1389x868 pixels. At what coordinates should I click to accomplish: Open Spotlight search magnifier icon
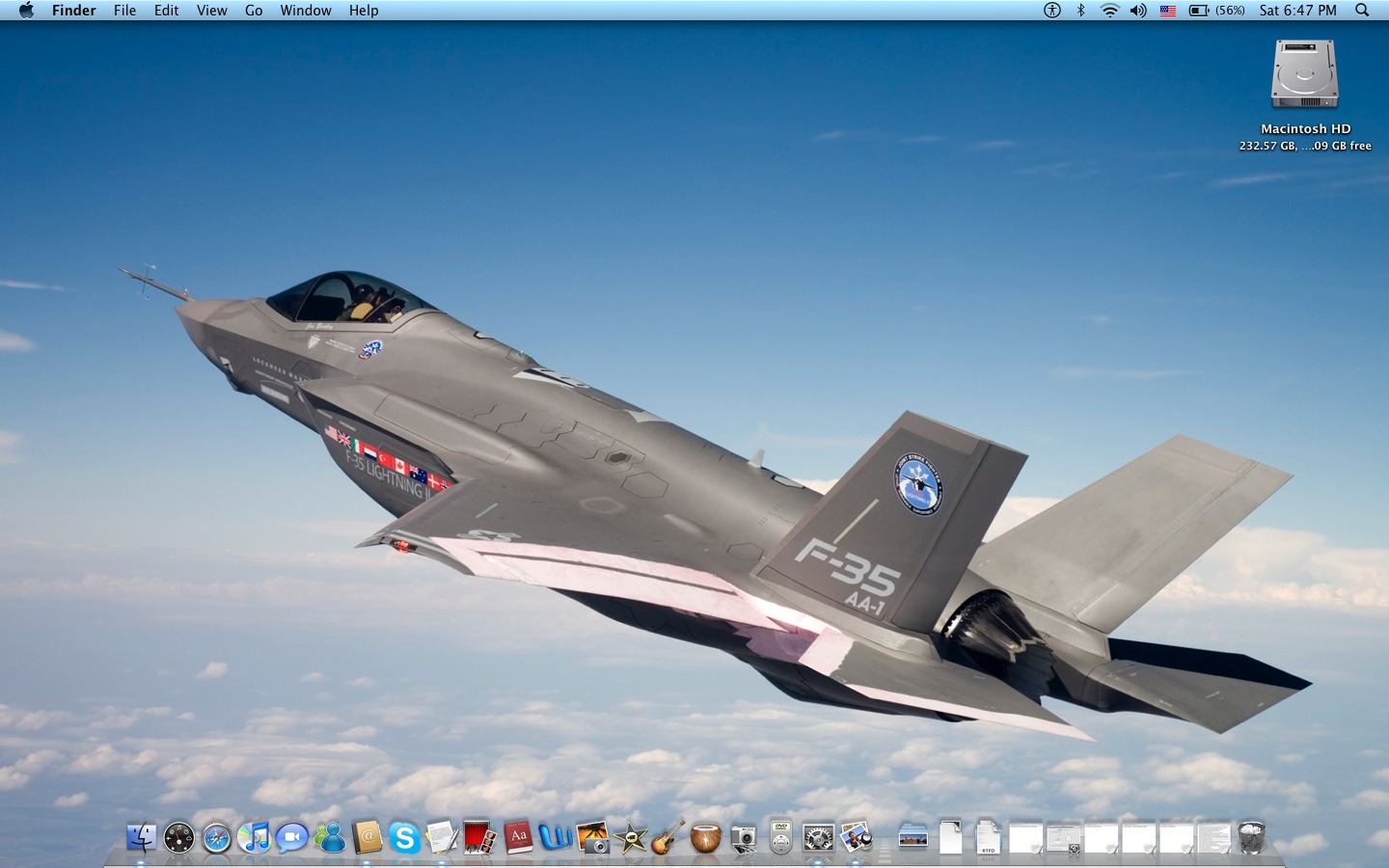(x=1362, y=11)
